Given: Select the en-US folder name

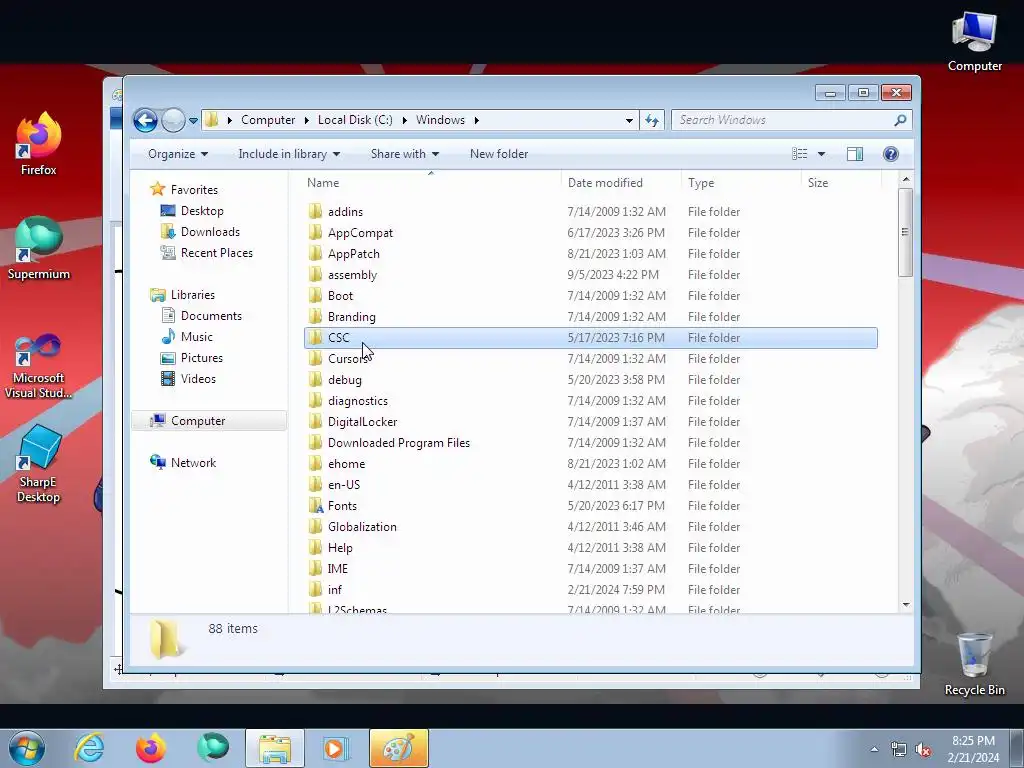Looking at the screenshot, I should 344,485.
